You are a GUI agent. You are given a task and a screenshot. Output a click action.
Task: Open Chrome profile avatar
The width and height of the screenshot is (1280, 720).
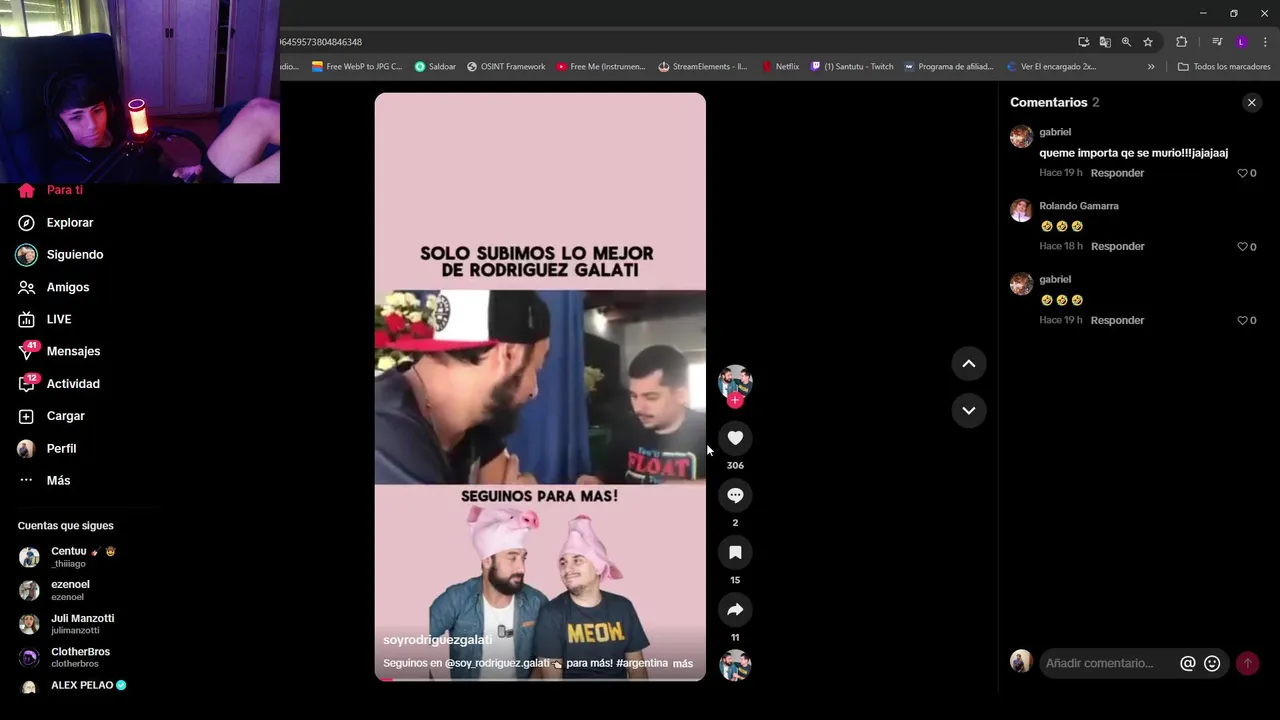pyautogui.click(x=1241, y=42)
